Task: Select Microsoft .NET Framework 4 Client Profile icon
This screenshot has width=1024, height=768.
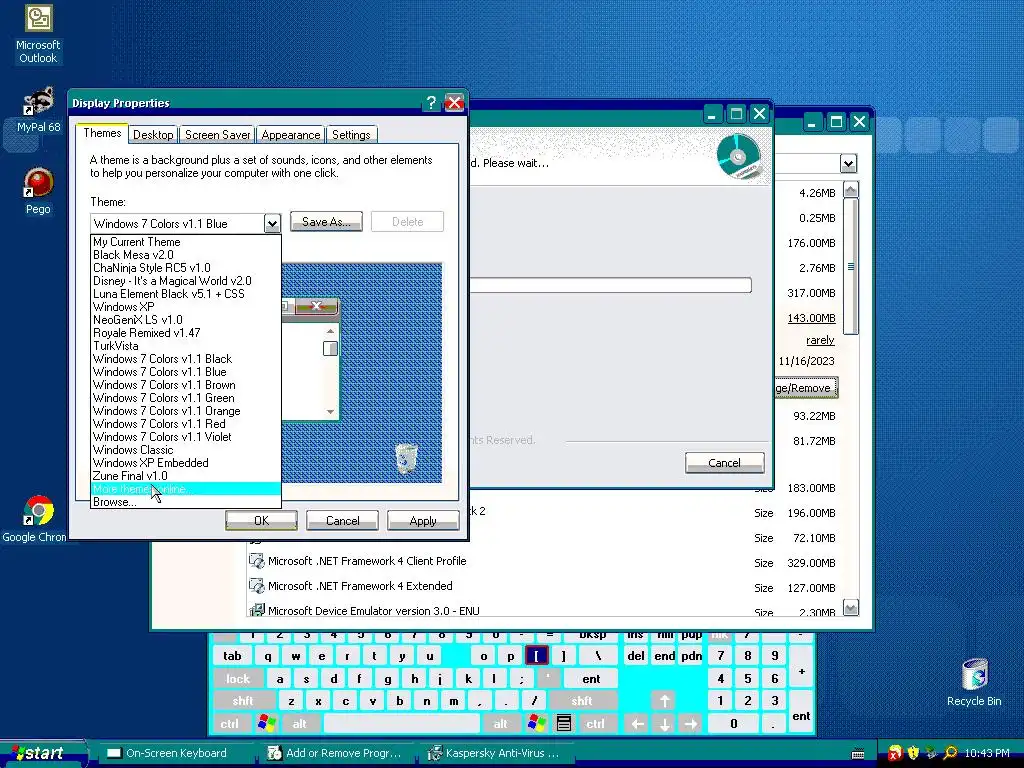Action: [257, 561]
